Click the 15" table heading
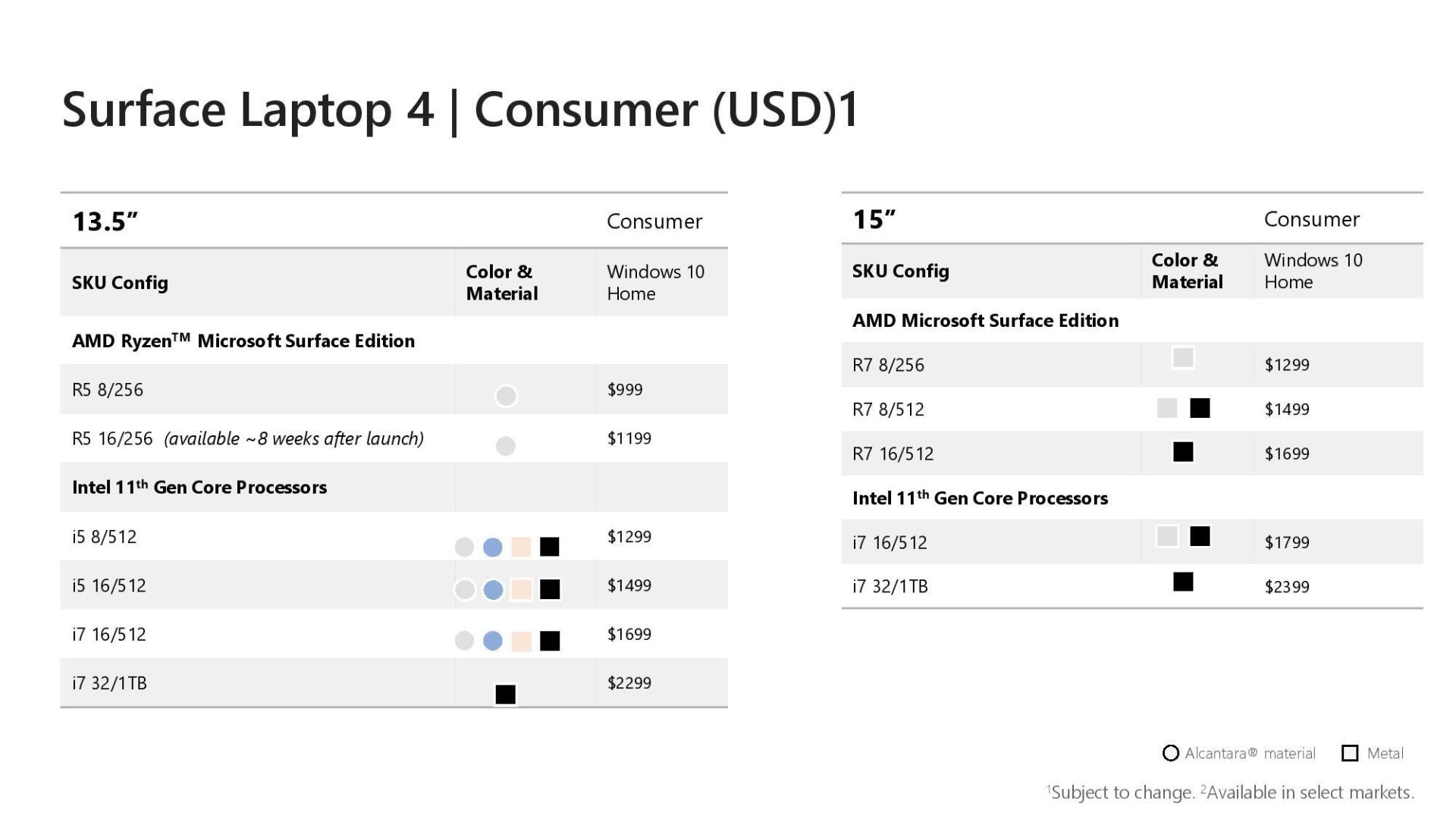Viewport: 1456px width, 819px height. click(874, 219)
